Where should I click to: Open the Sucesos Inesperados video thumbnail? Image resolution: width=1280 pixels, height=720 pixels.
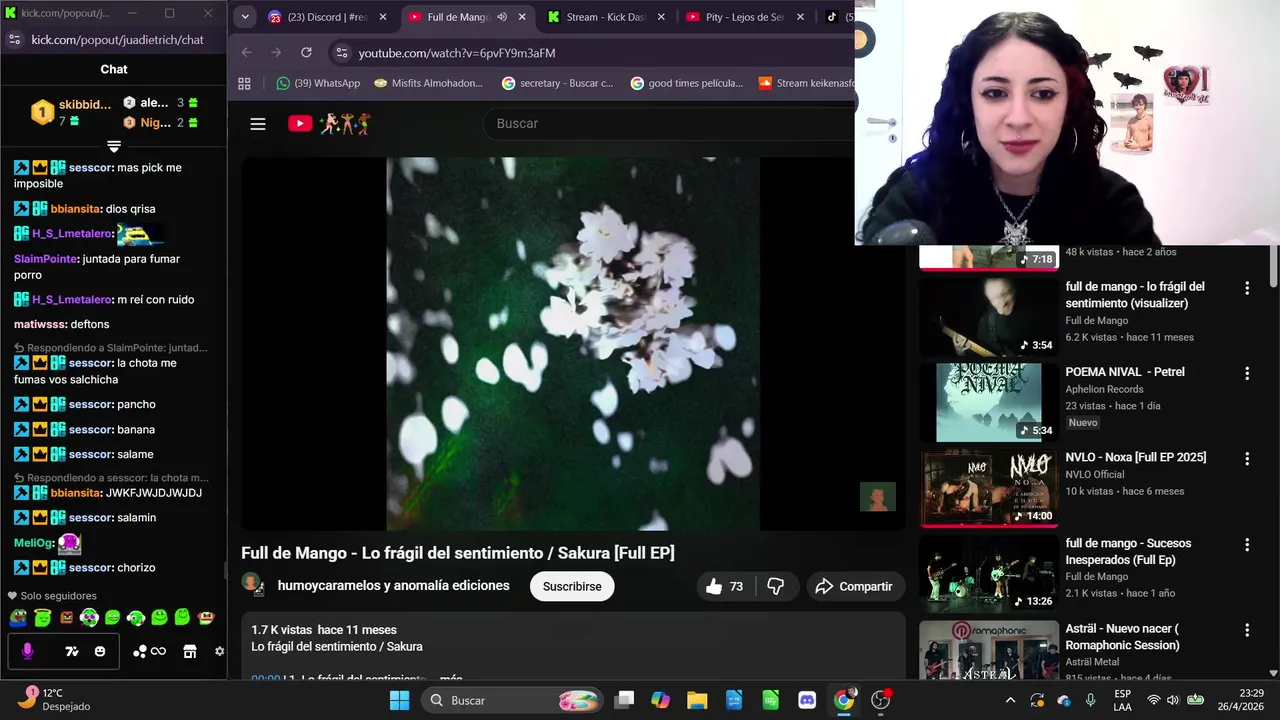coord(988,574)
